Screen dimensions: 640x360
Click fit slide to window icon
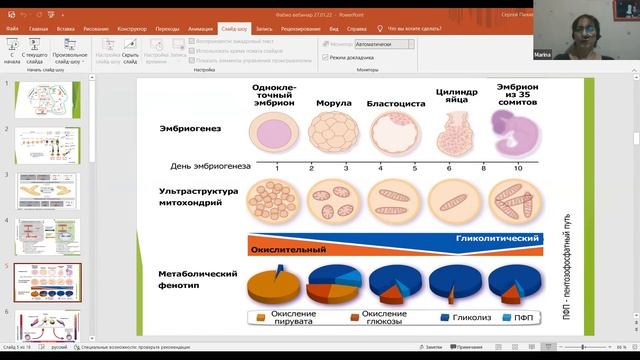click(634, 347)
